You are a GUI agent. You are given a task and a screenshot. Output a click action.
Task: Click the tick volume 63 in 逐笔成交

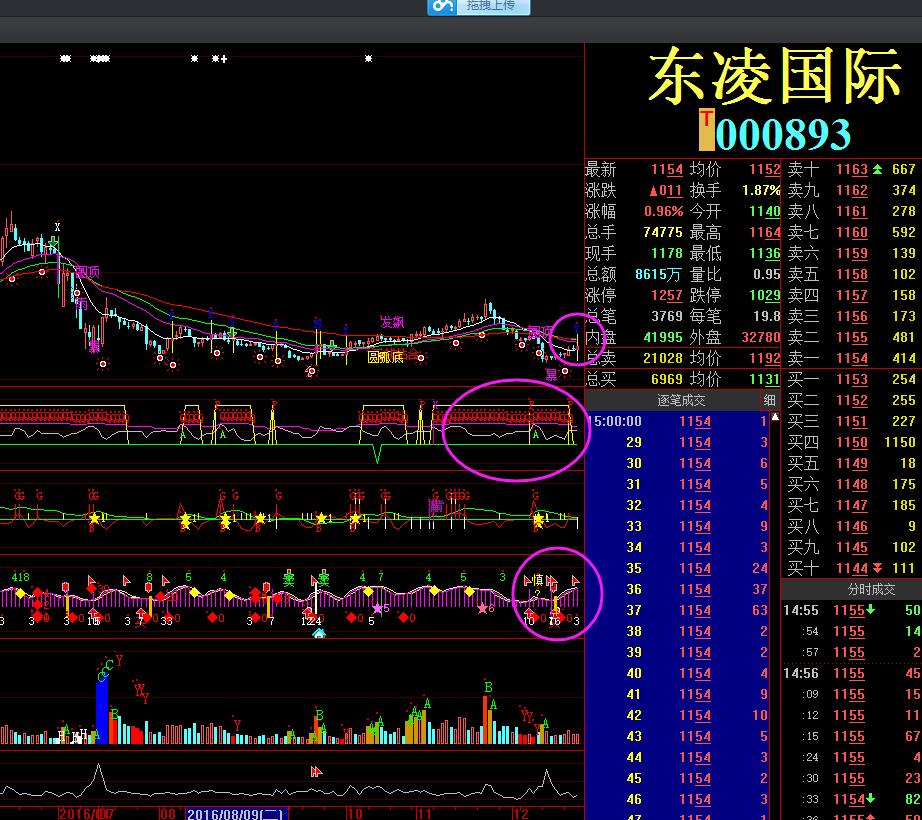coord(760,610)
